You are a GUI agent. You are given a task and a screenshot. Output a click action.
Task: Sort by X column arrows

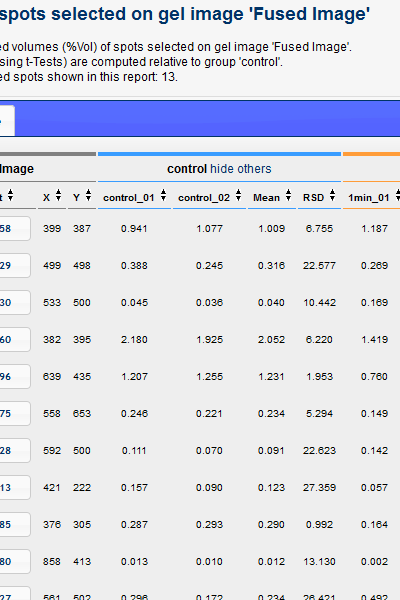coord(58,195)
